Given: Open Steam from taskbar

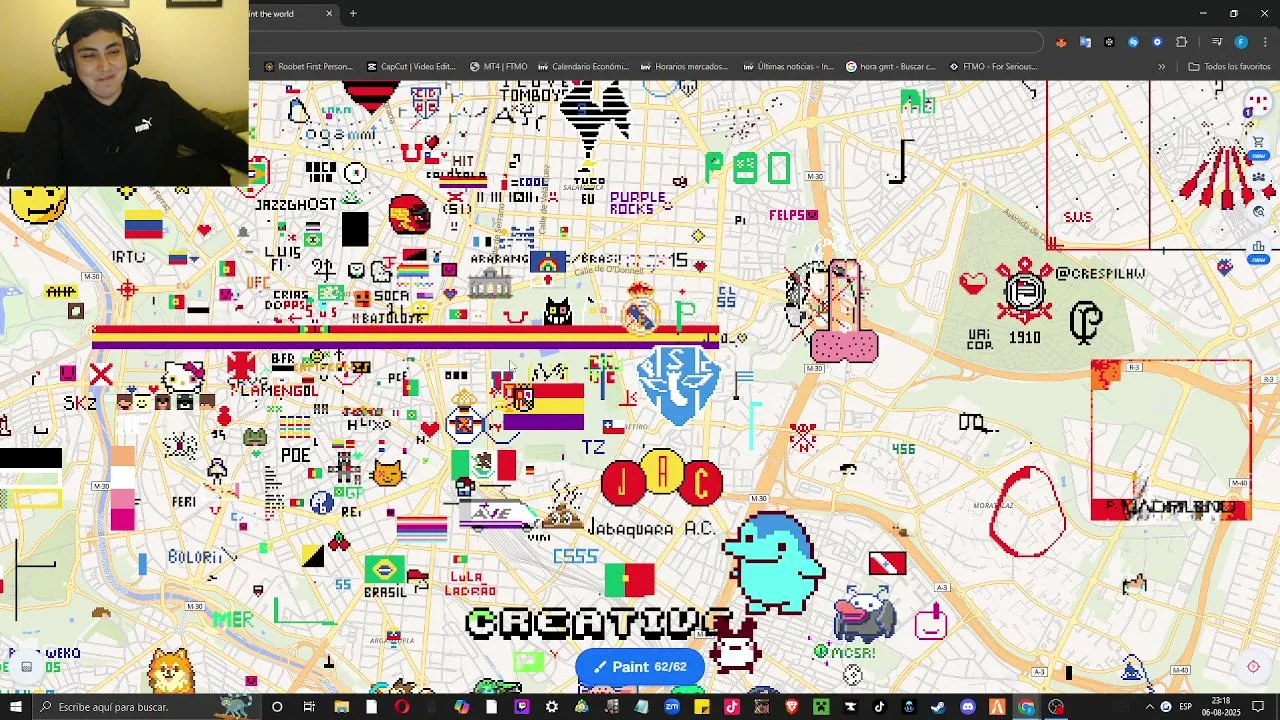Looking at the screenshot, I should tap(938, 707).
